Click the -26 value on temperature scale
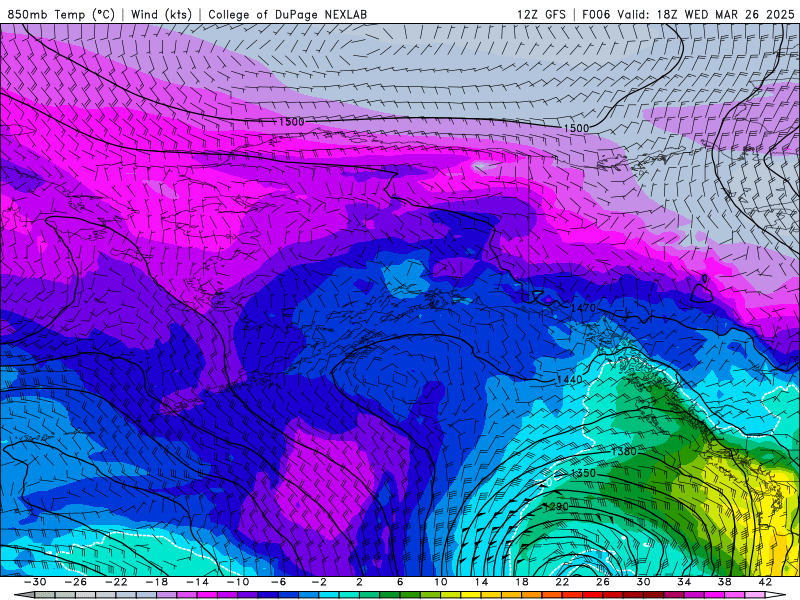Viewport: 800px width, 600px height. pos(76,582)
